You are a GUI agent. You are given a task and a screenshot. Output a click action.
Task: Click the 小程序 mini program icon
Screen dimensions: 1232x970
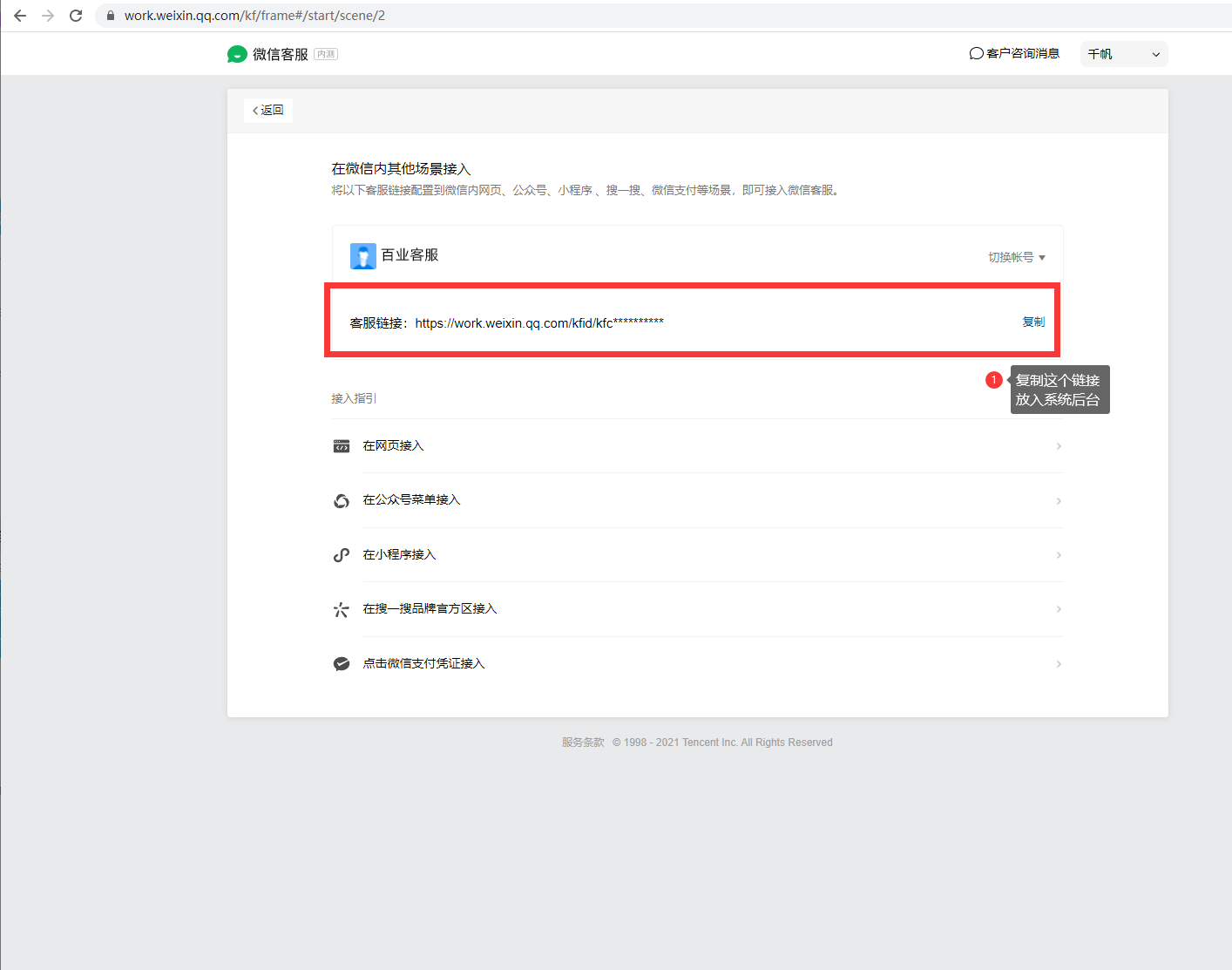[342, 555]
